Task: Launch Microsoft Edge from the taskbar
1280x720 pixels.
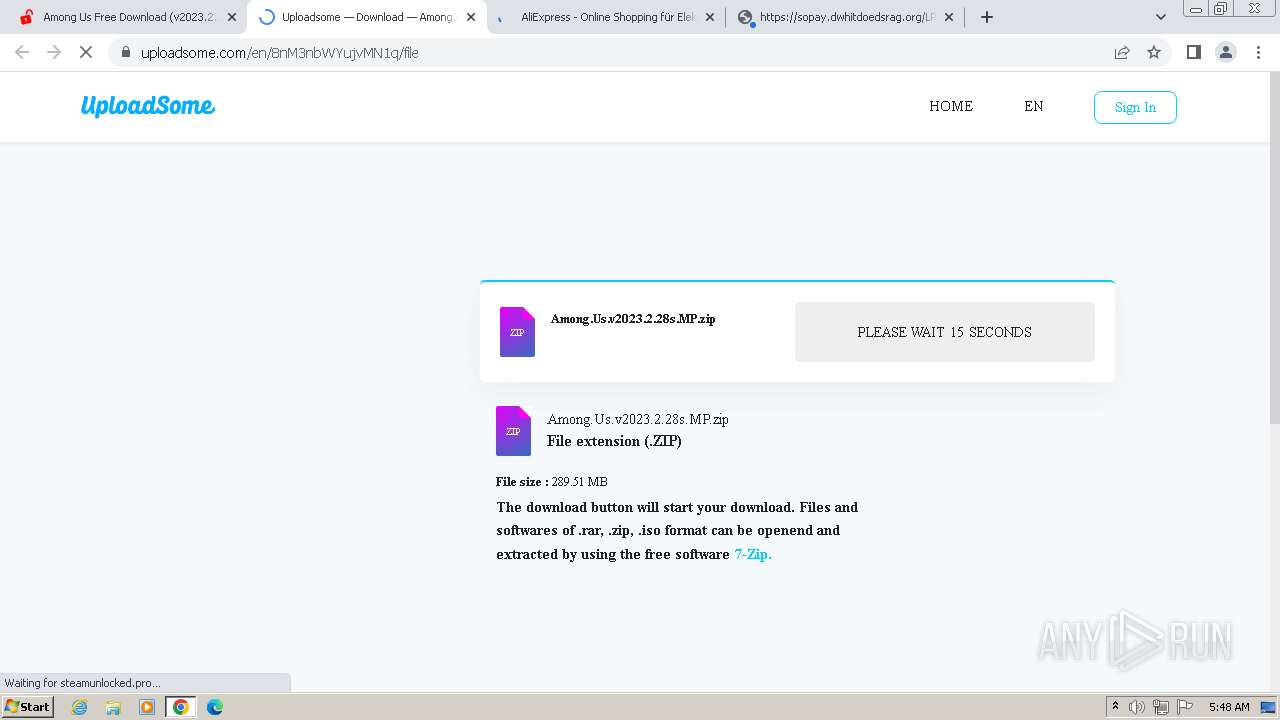Action: 214,707
